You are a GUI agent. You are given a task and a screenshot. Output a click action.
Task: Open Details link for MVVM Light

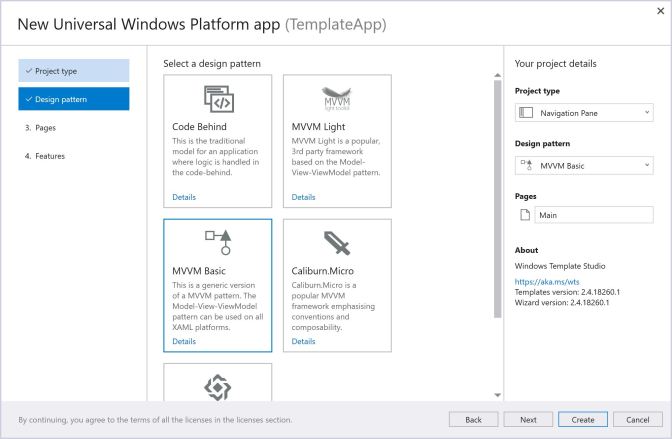[303, 197]
